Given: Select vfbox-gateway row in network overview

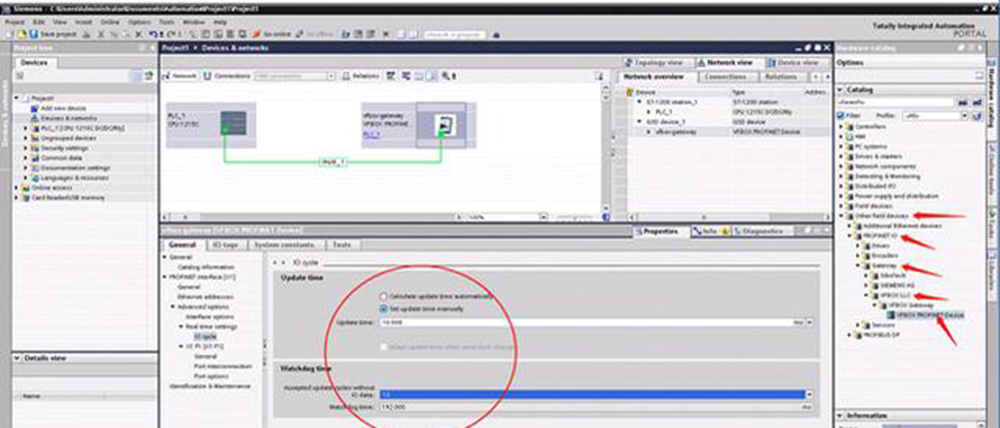Looking at the screenshot, I should pos(722,131).
